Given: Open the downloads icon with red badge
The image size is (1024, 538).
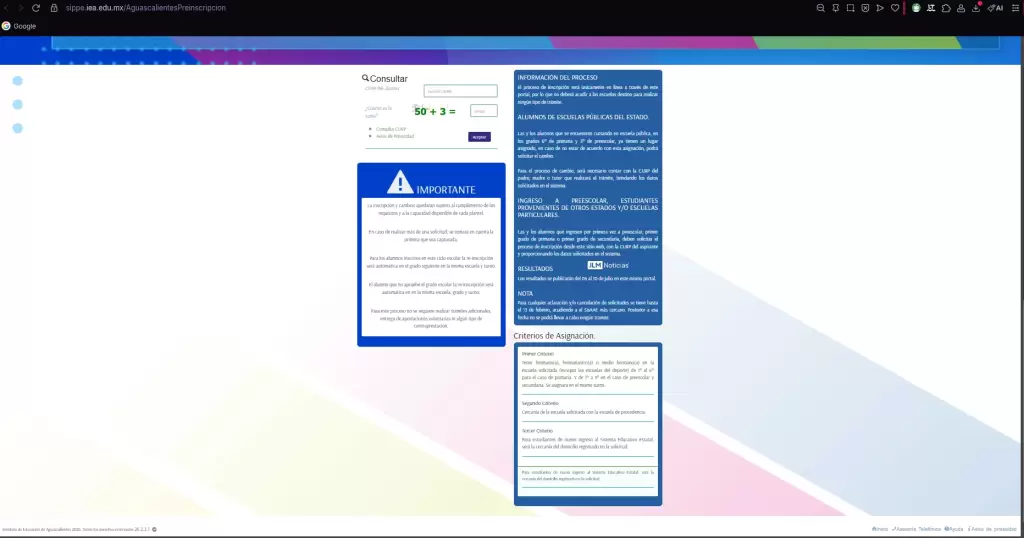Looking at the screenshot, I should click(975, 8).
